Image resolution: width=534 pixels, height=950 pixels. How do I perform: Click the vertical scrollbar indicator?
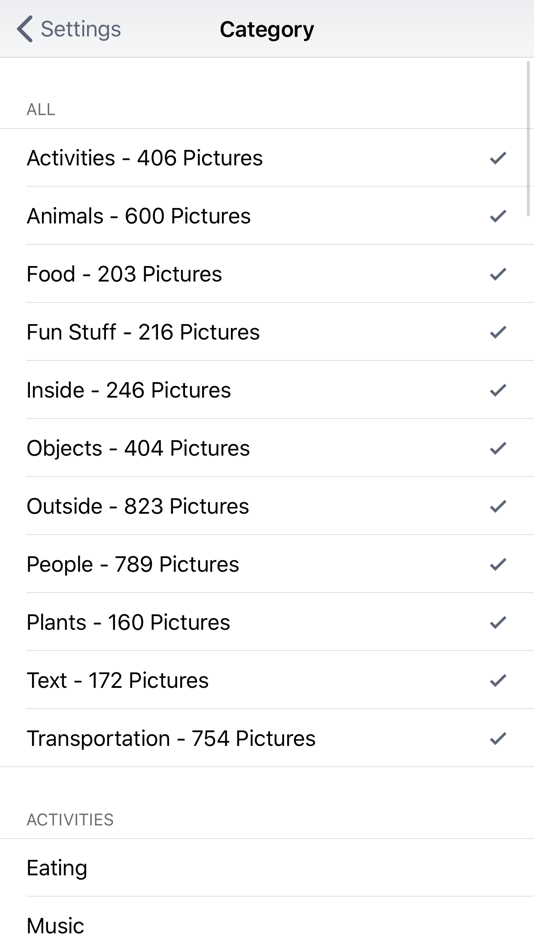pyautogui.click(x=529, y=138)
